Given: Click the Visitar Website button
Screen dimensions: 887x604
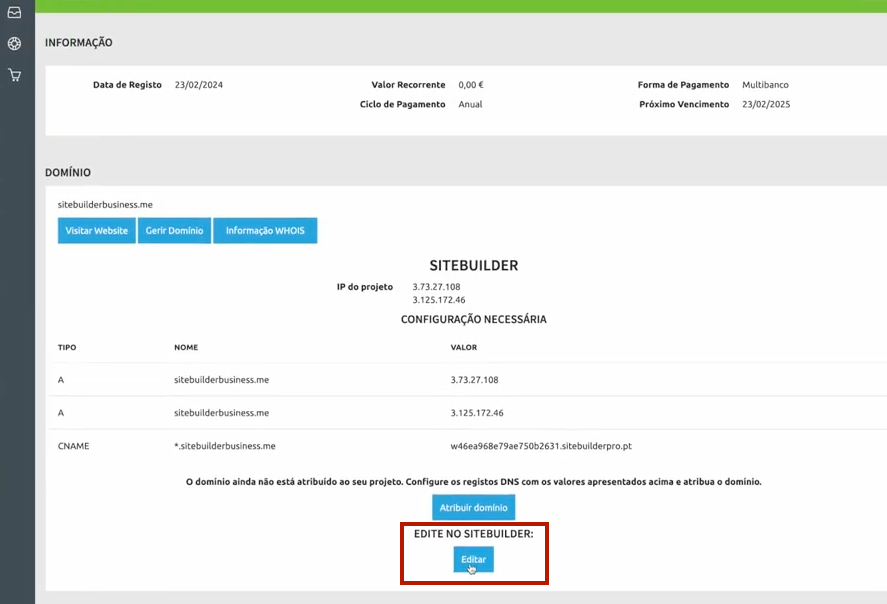Looking at the screenshot, I should coord(97,231).
